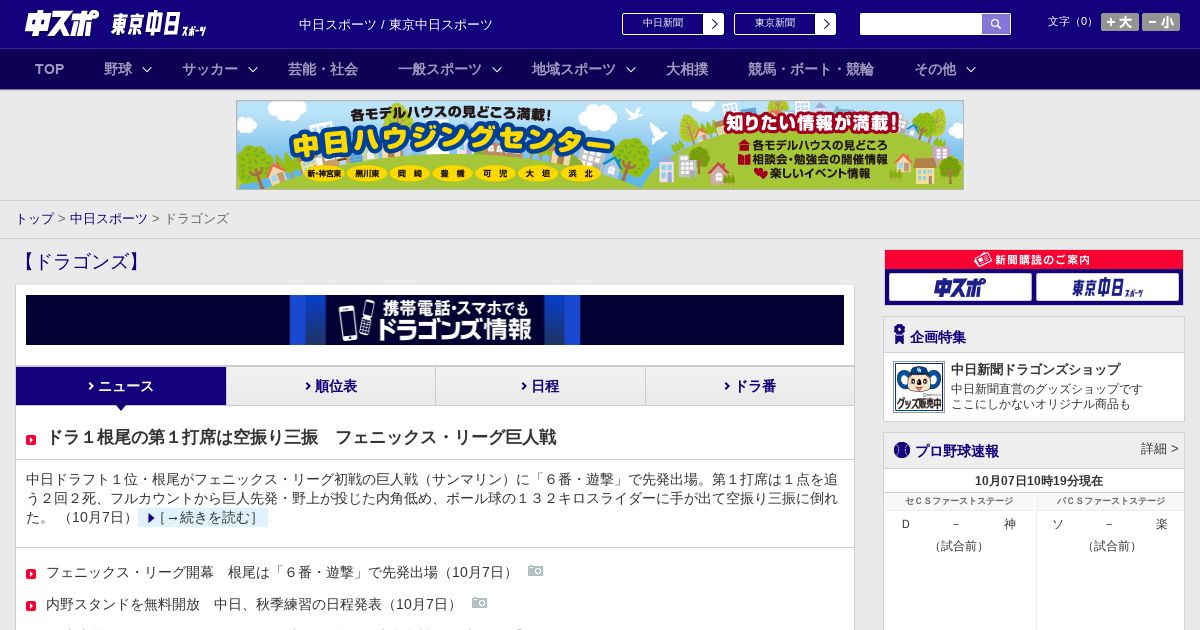The image size is (1200, 630).
Task: Click the 新聞購読のご案内 header
Action: (1034, 260)
